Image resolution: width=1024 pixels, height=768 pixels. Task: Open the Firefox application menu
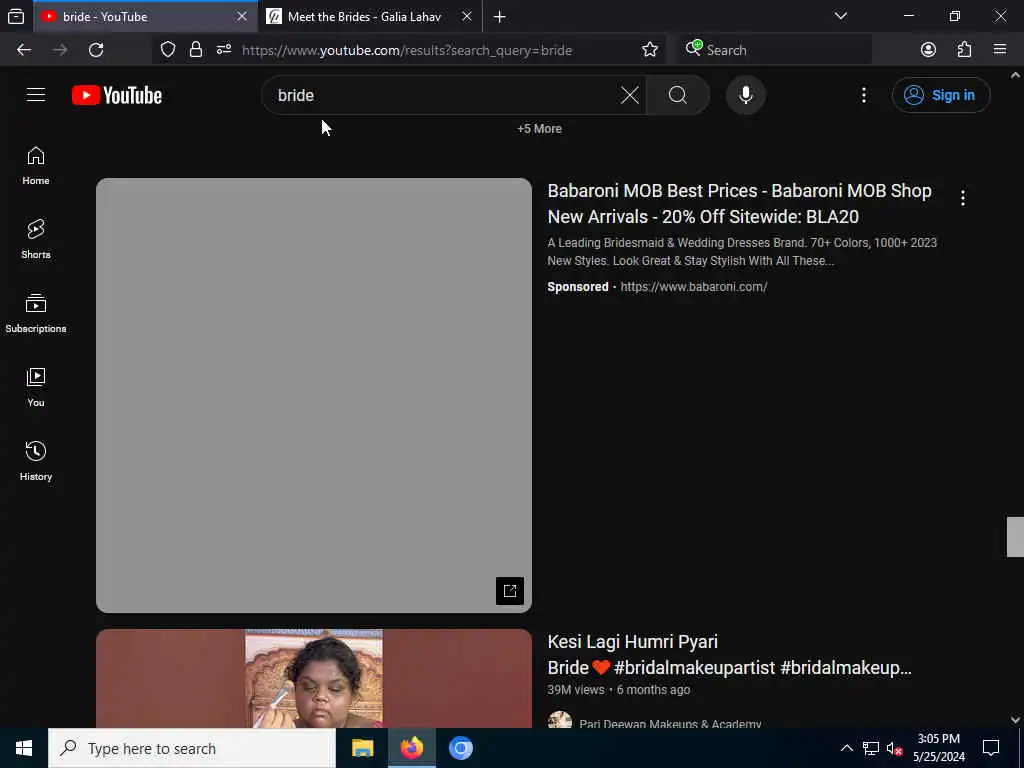click(x=1000, y=50)
